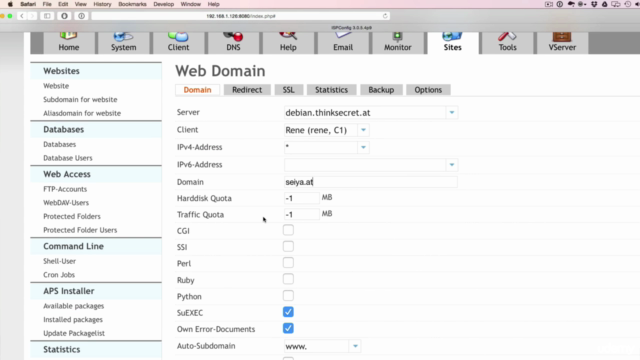
Task: Open the Safari File menu
Action: (47, 4)
